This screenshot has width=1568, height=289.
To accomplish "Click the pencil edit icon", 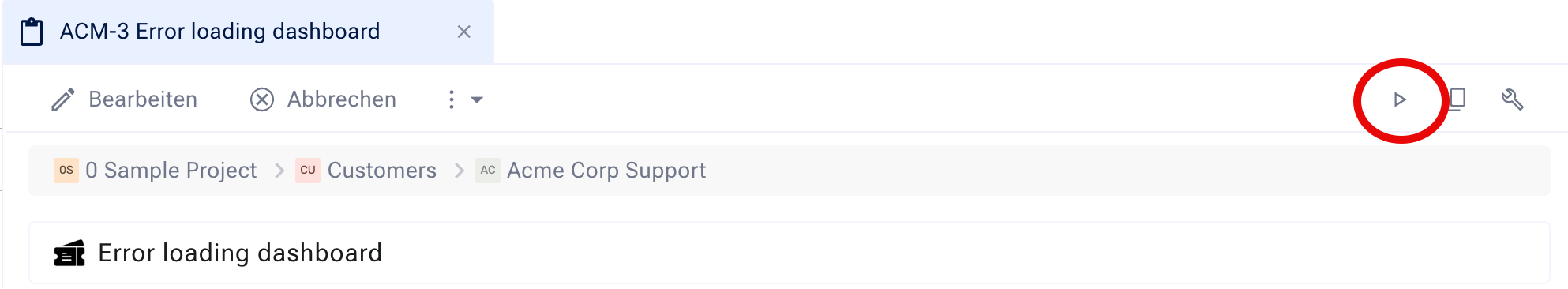I will tap(63, 99).
